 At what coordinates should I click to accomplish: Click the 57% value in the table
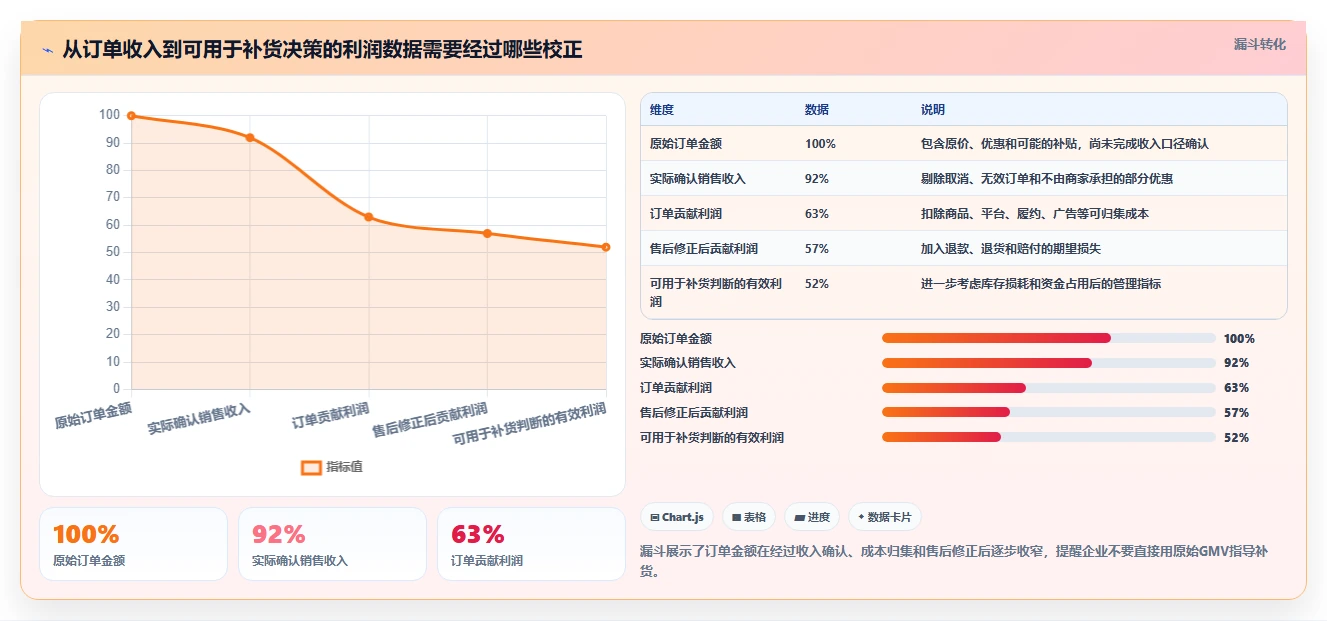point(817,249)
